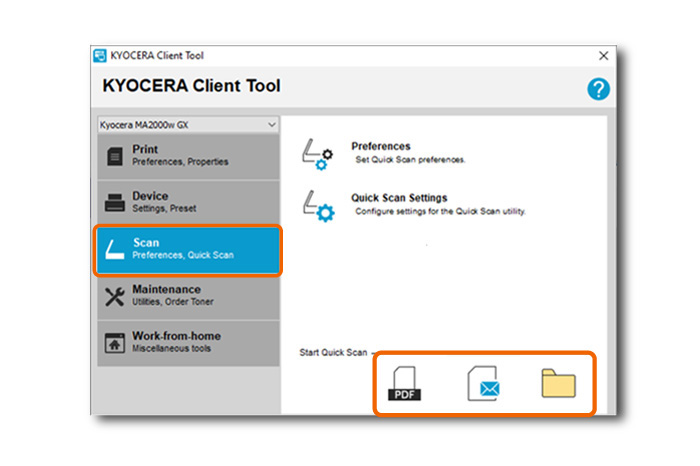Start Quick Scan to PDF icon
700x466 pixels.
(406, 384)
